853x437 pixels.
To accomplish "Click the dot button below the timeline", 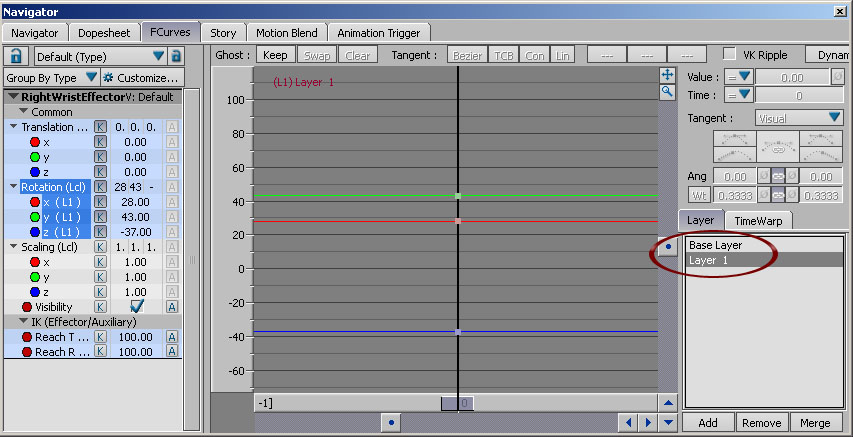I will [391, 422].
